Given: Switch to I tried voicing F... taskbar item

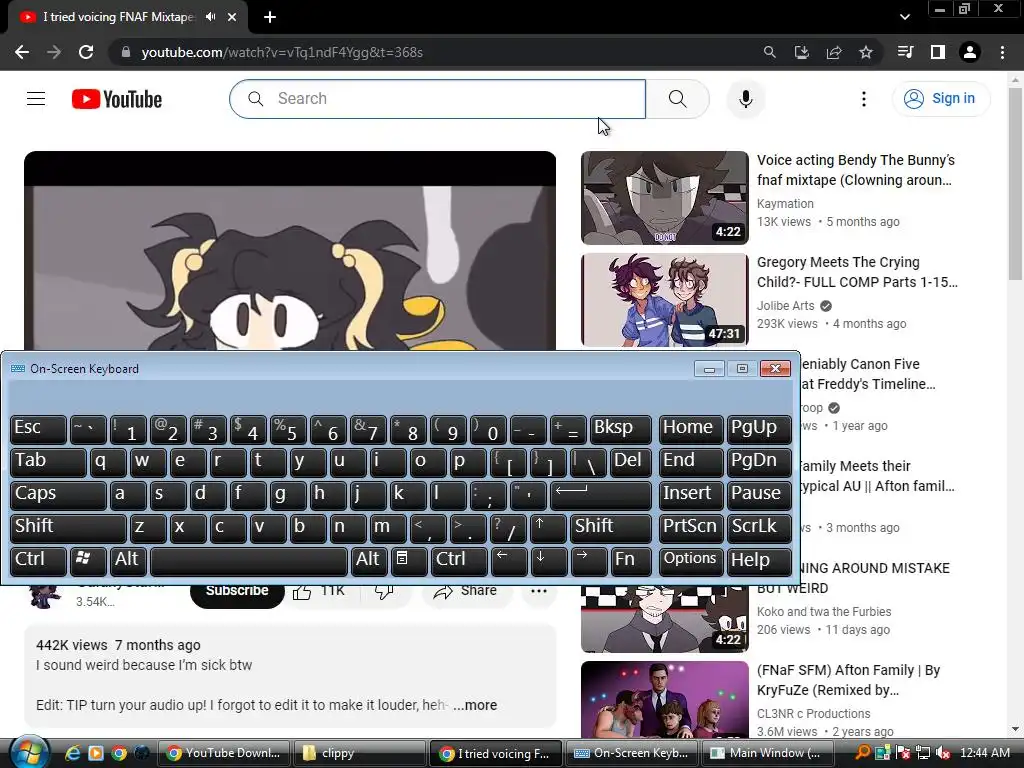Looking at the screenshot, I should coord(495,753).
